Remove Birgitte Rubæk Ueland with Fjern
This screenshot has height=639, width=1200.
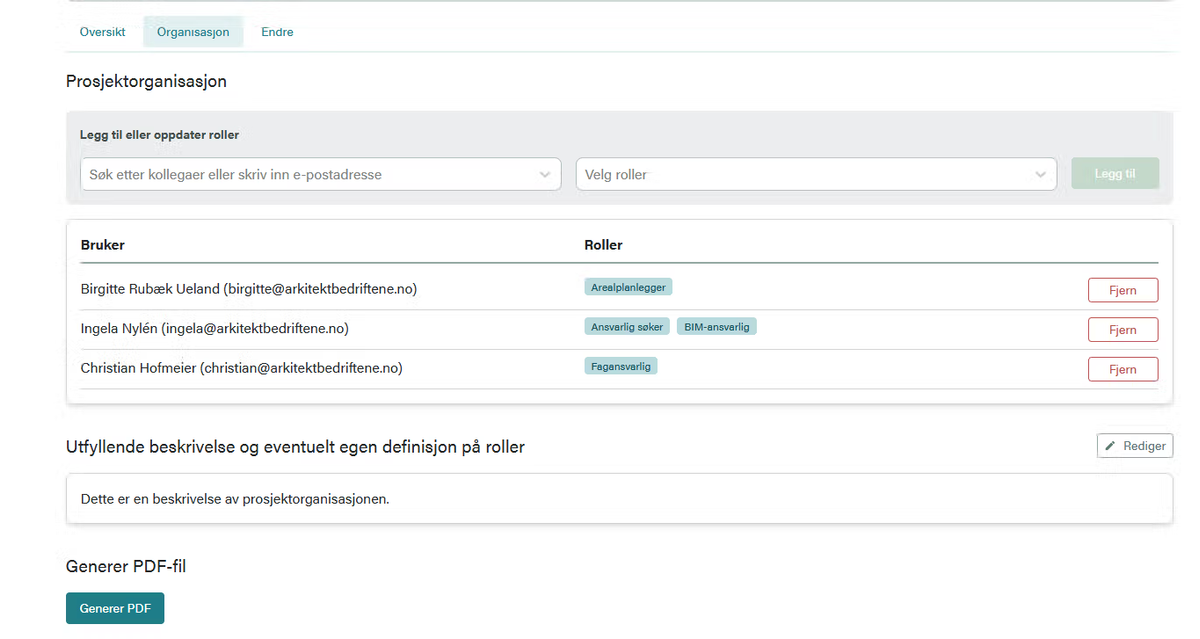click(1123, 290)
